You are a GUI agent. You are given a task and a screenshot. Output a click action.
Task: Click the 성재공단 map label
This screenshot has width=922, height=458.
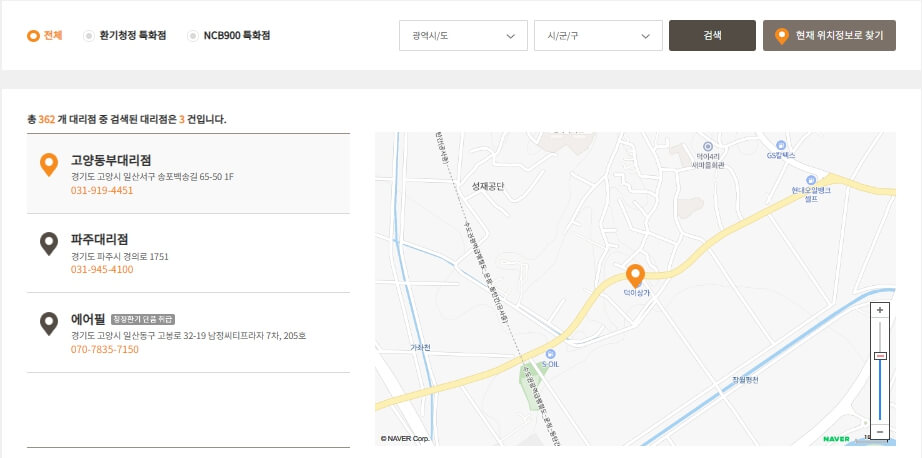(488, 187)
